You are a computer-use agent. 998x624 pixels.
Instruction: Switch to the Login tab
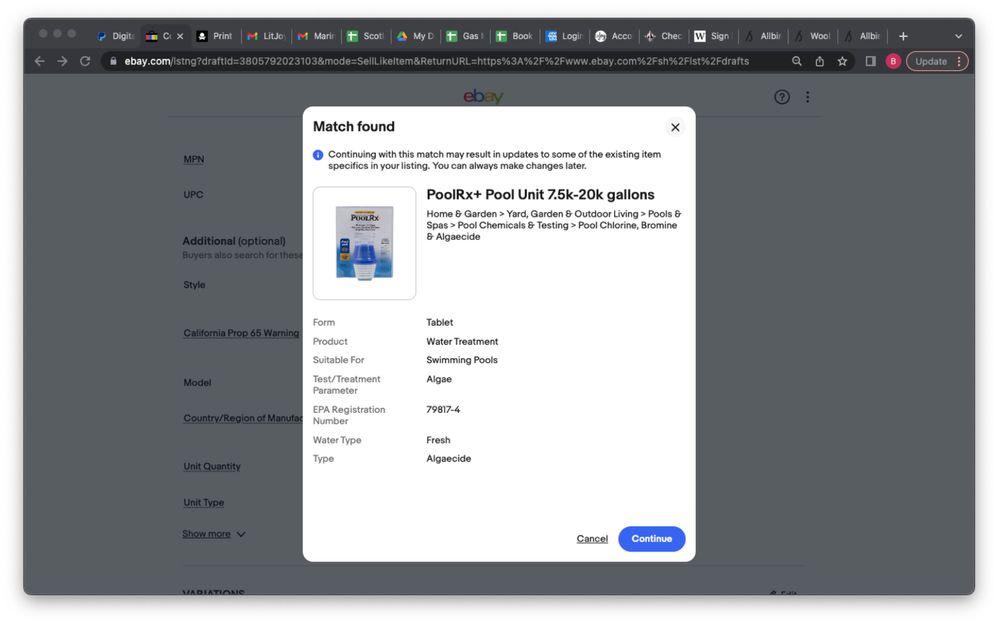tap(564, 36)
